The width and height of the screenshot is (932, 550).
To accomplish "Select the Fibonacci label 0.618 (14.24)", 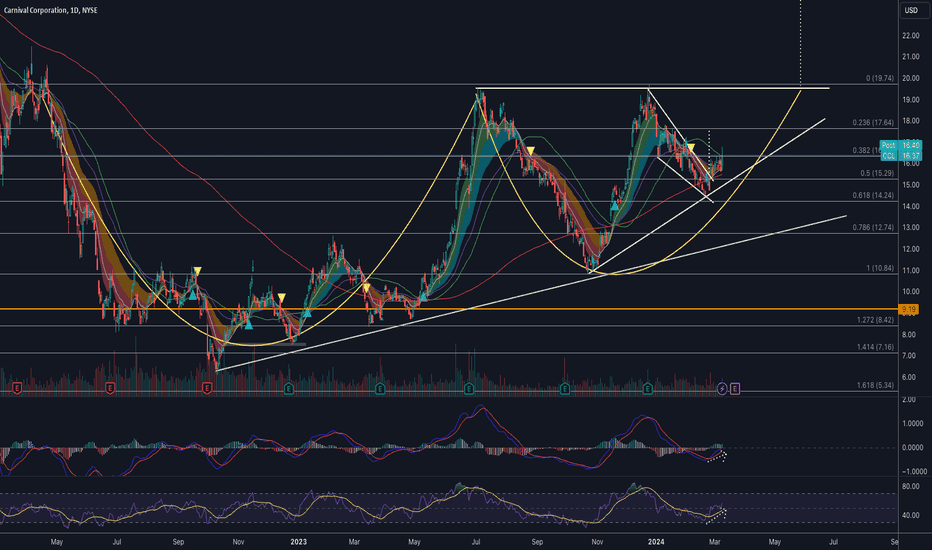I will pos(873,195).
